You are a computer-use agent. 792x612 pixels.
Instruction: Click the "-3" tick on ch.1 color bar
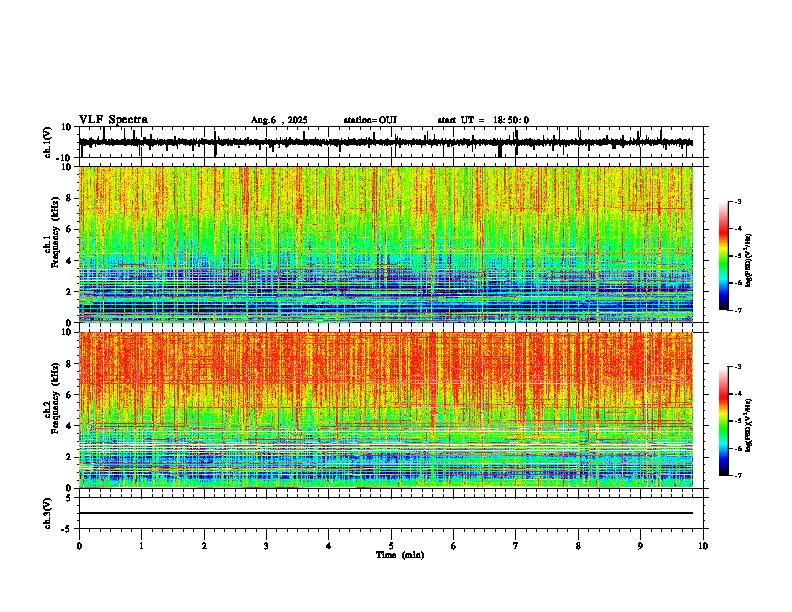[738, 202]
